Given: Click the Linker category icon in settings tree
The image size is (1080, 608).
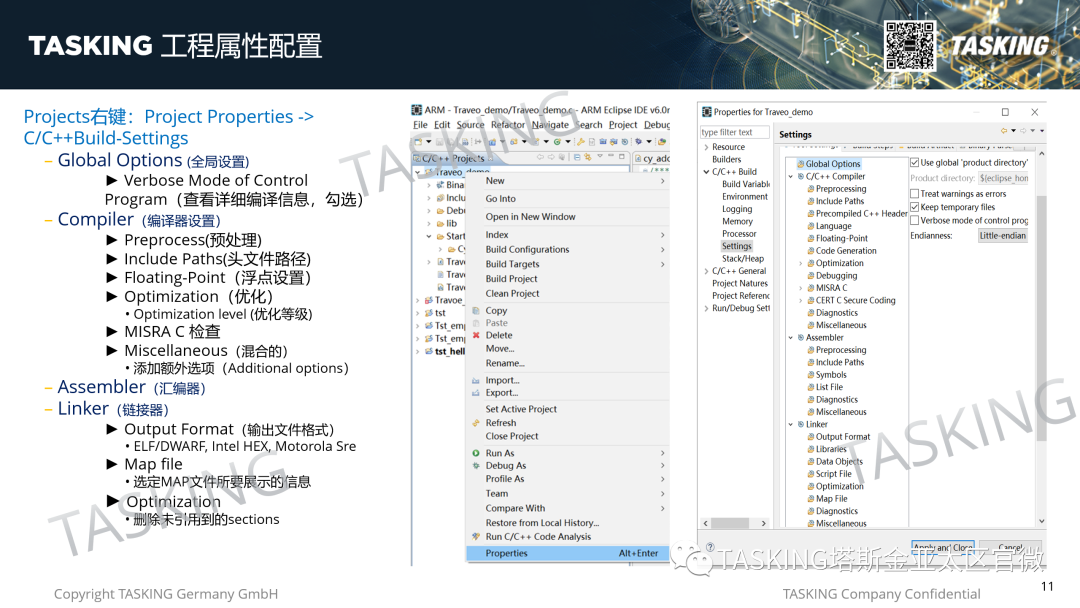Looking at the screenshot, I should (801, 424).
